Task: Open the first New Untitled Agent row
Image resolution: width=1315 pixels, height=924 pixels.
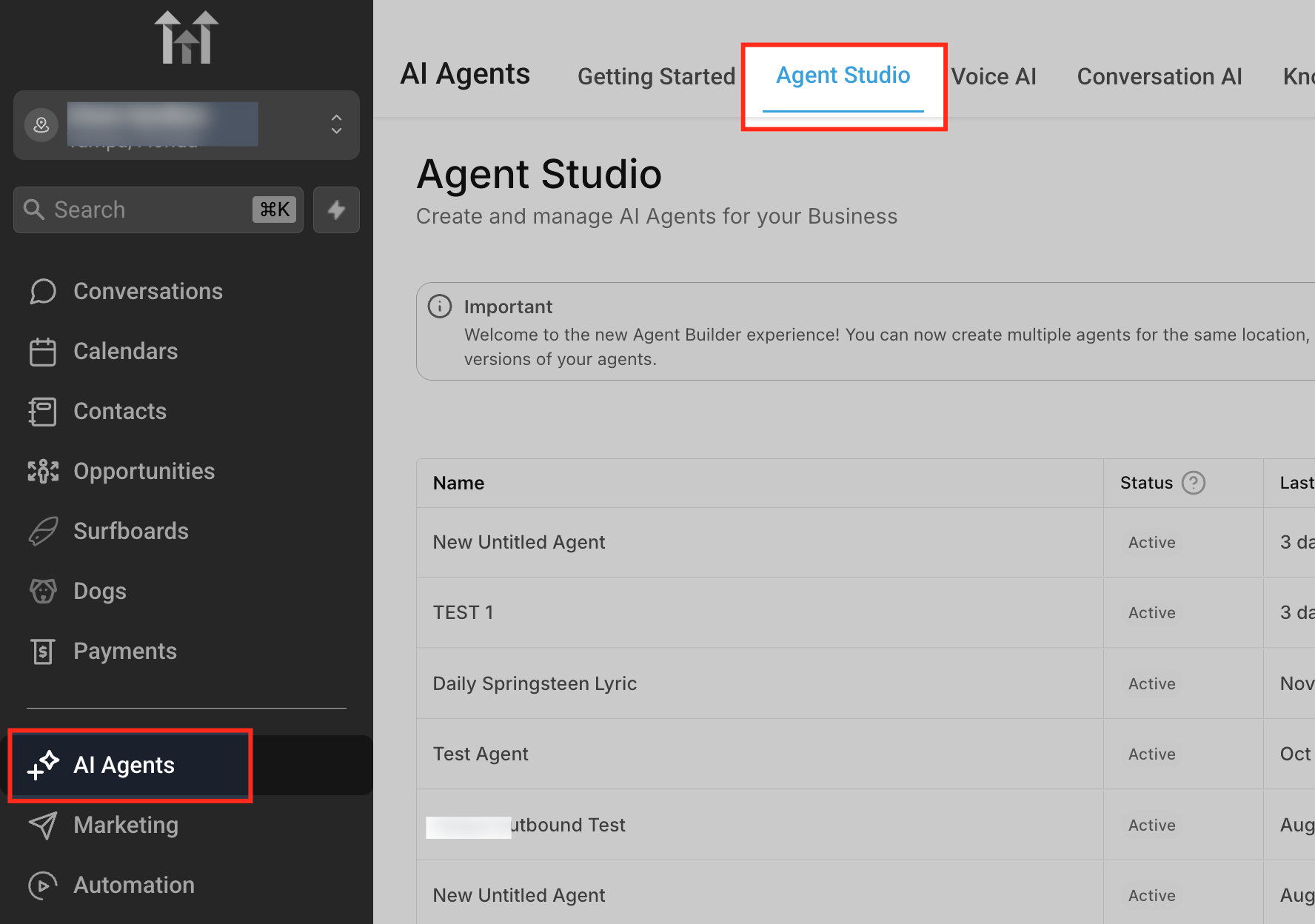Action: click(x=519, y=542)
